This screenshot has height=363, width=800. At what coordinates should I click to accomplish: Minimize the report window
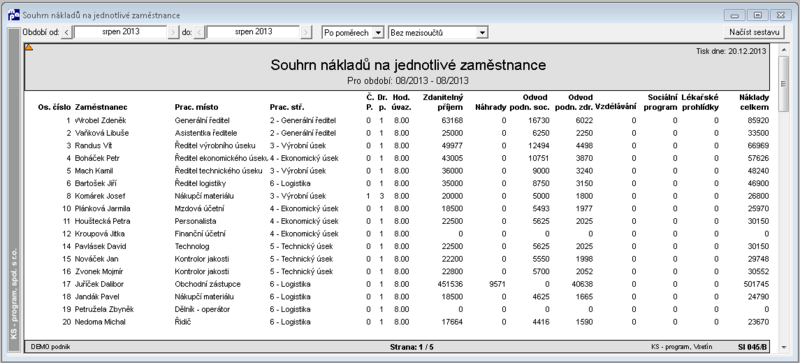click(x=735, y=15)
